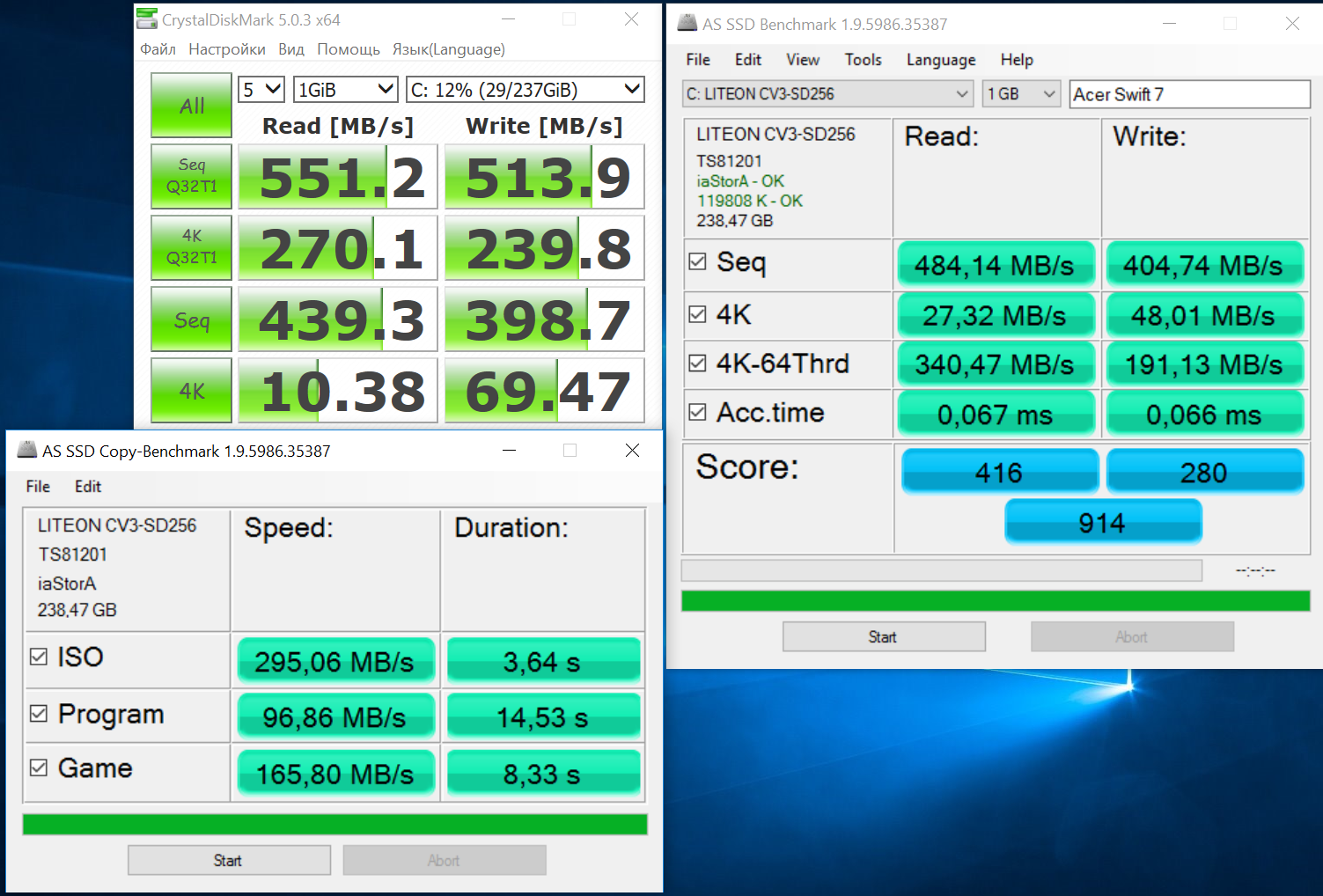Click the empty gray progress bar in AS SSD
The width and height of the screenshot is (1323, 896).
[942, 570]
